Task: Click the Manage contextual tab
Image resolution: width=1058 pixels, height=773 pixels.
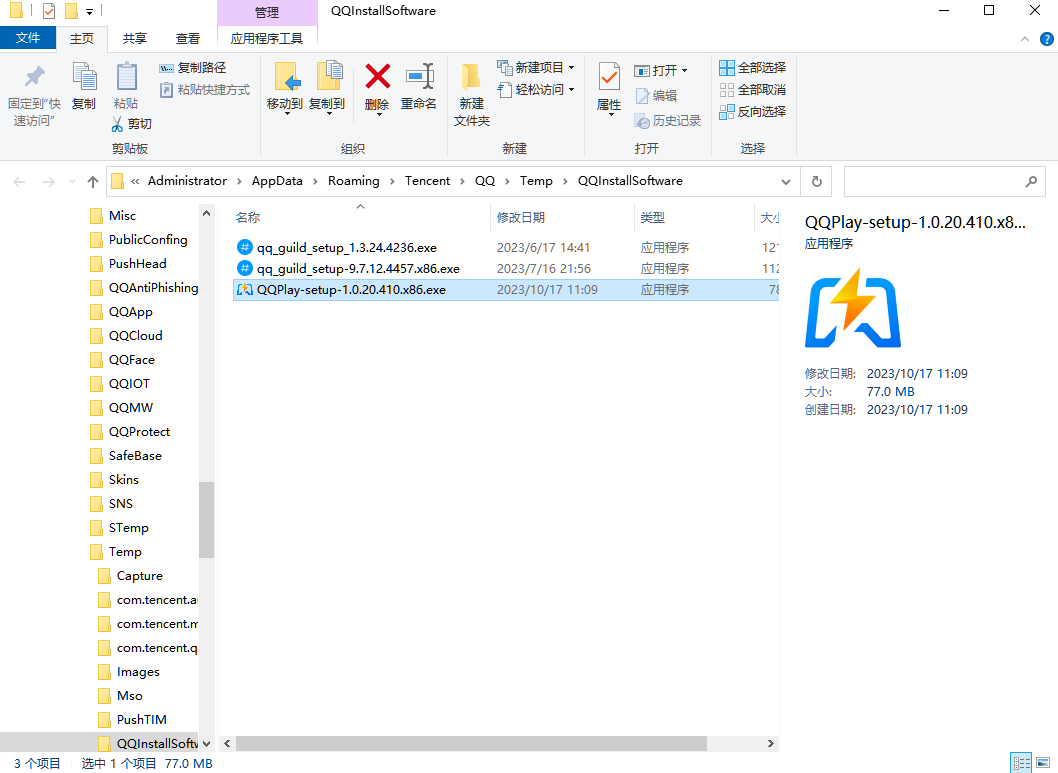Action: pos(267,12)
